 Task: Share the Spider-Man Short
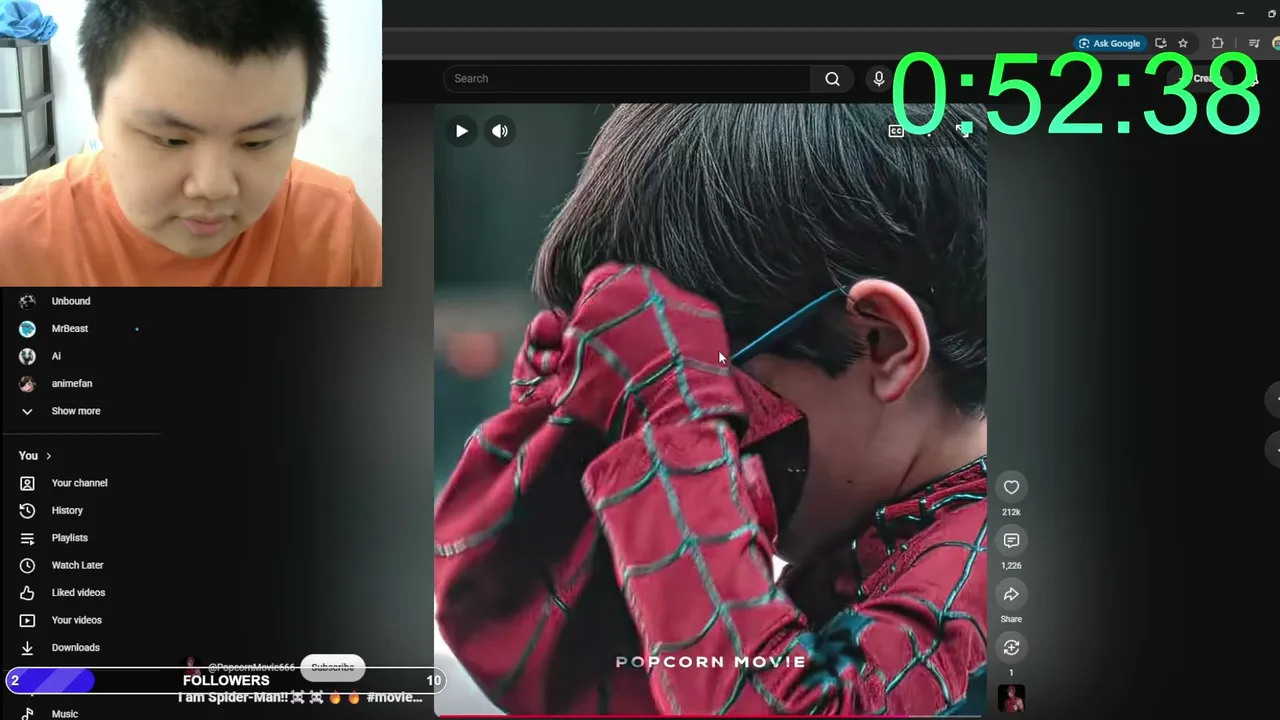pos(1011,595)
